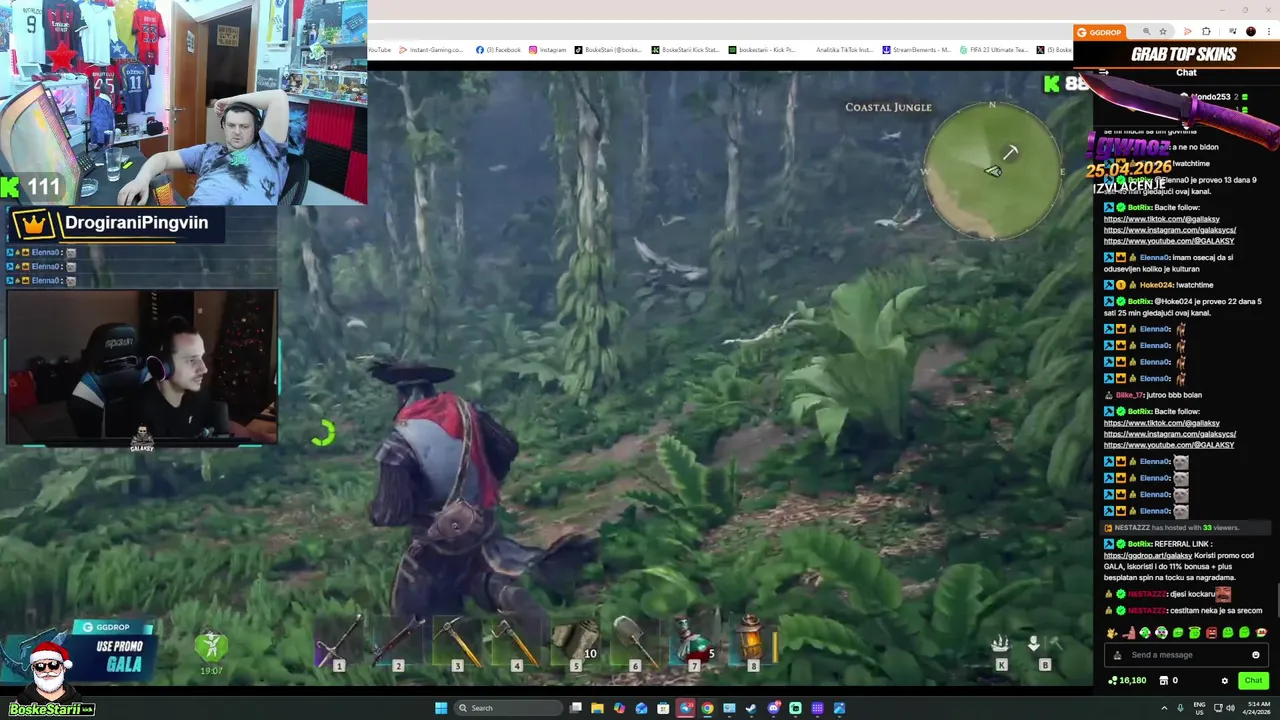Select hotbar slot 3 pickaxe

tap(457, 642)
